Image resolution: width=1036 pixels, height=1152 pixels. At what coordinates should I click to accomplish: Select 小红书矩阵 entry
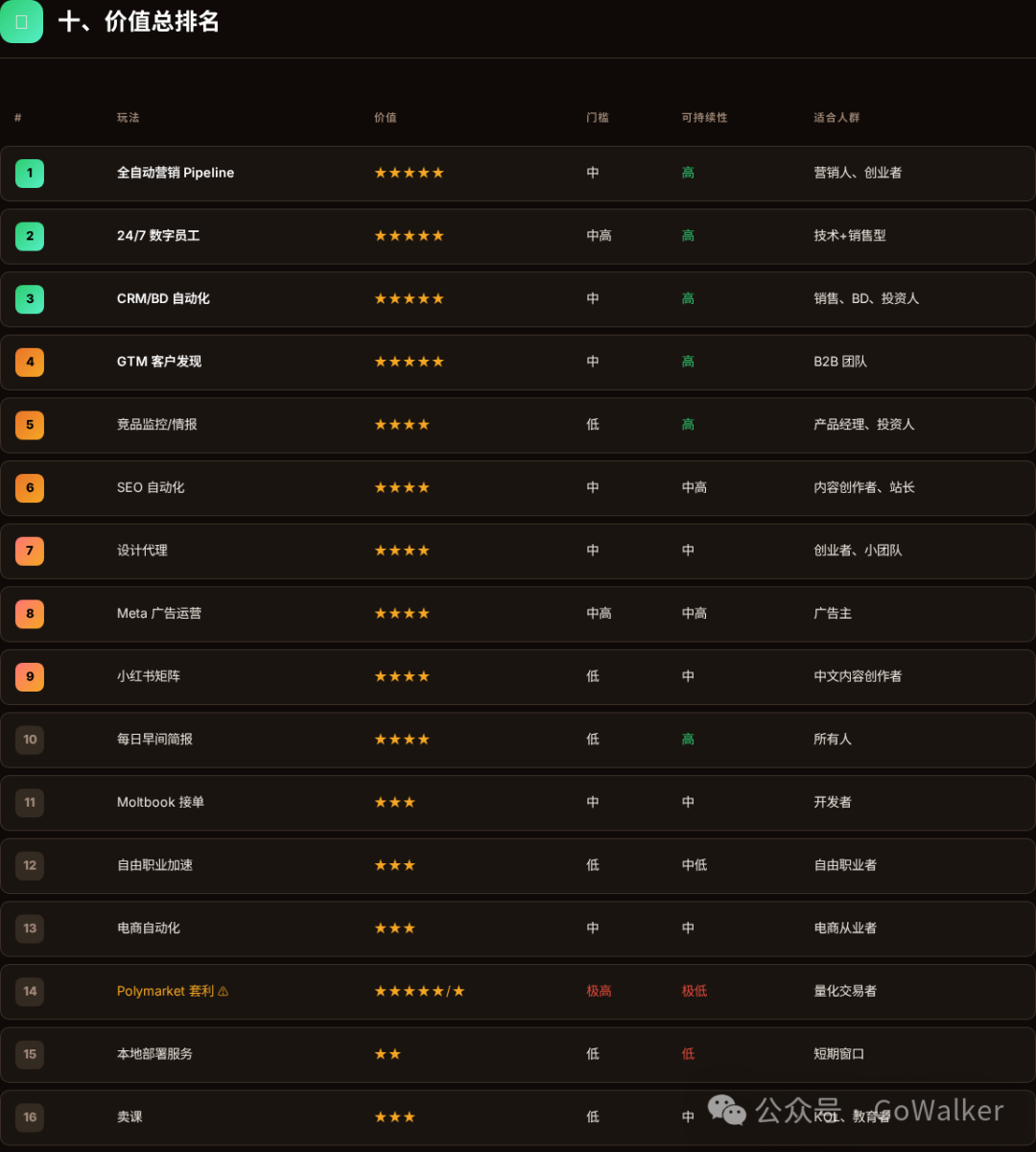point(149,676)
